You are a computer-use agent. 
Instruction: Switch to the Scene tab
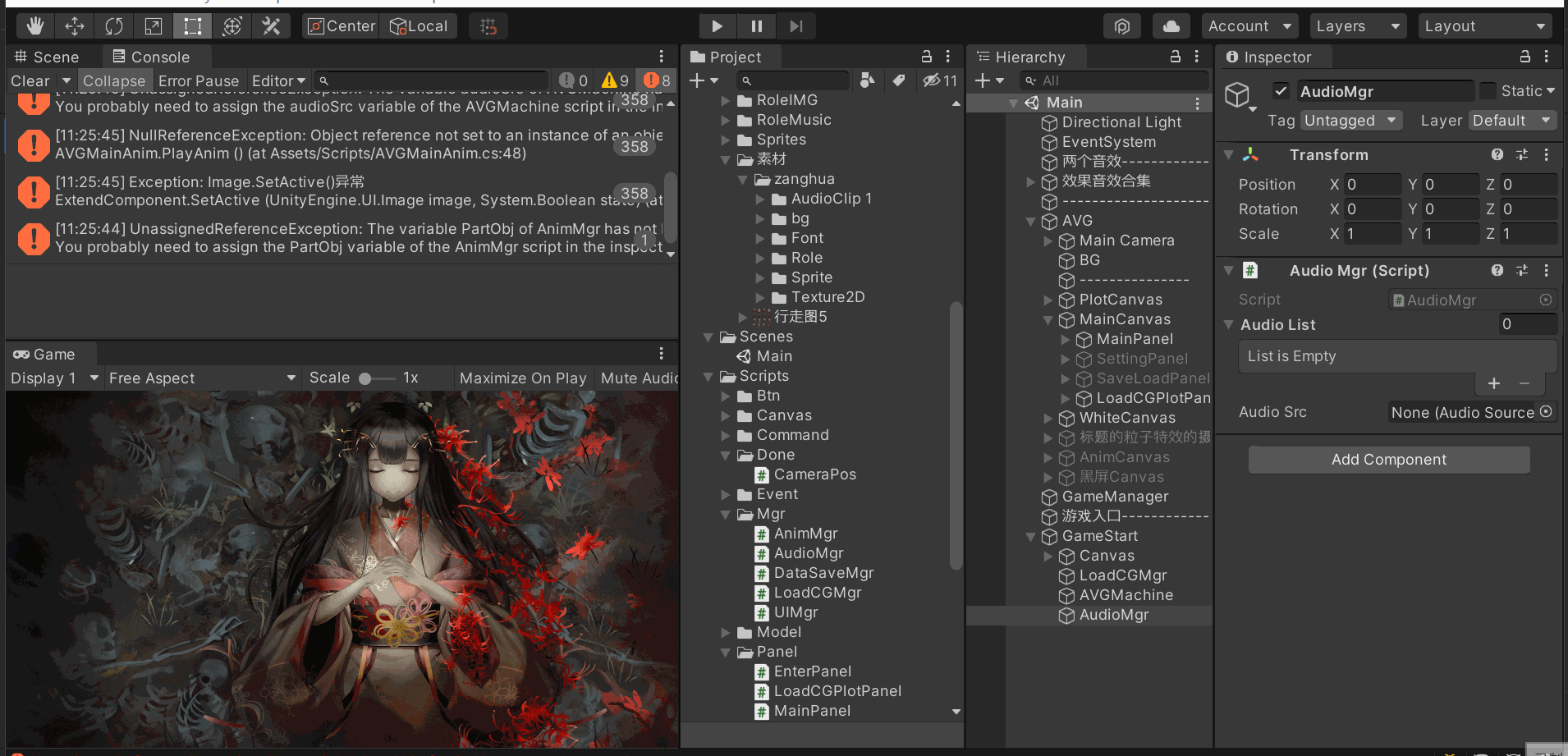(x=47, y=57)
